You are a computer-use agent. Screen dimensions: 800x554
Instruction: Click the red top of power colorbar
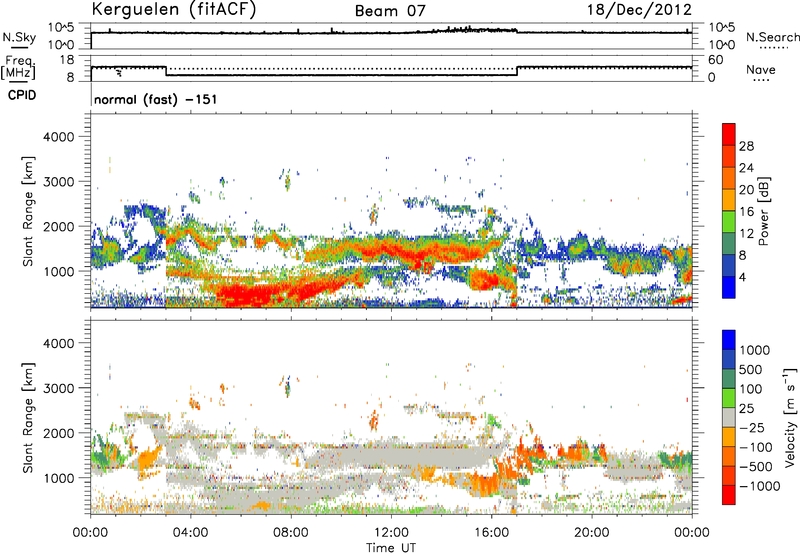(729, 134)
